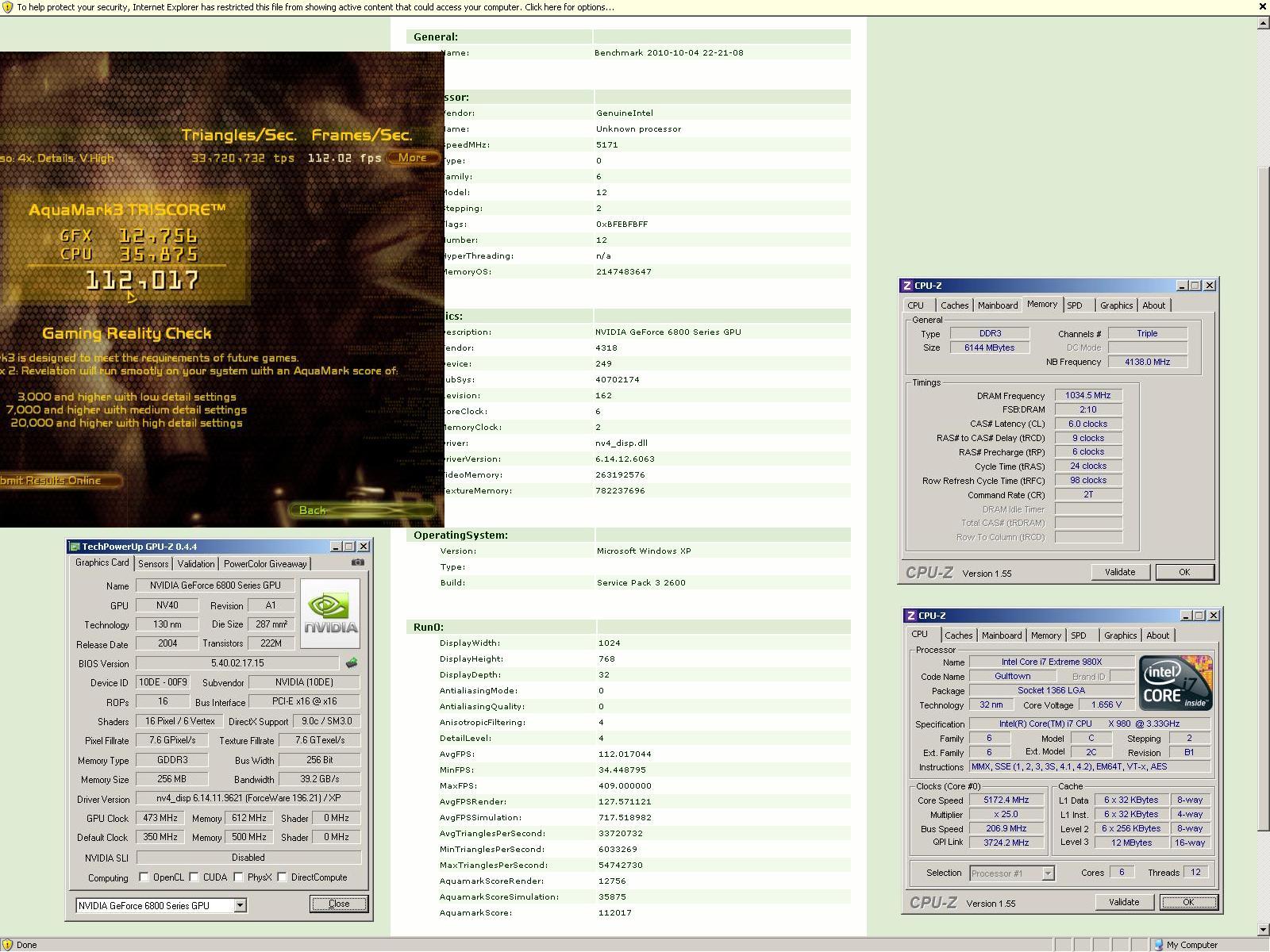Click the AquamarkScore value 112017 in results
Screen dimensions: 1270x952
[x=615, y=912]
